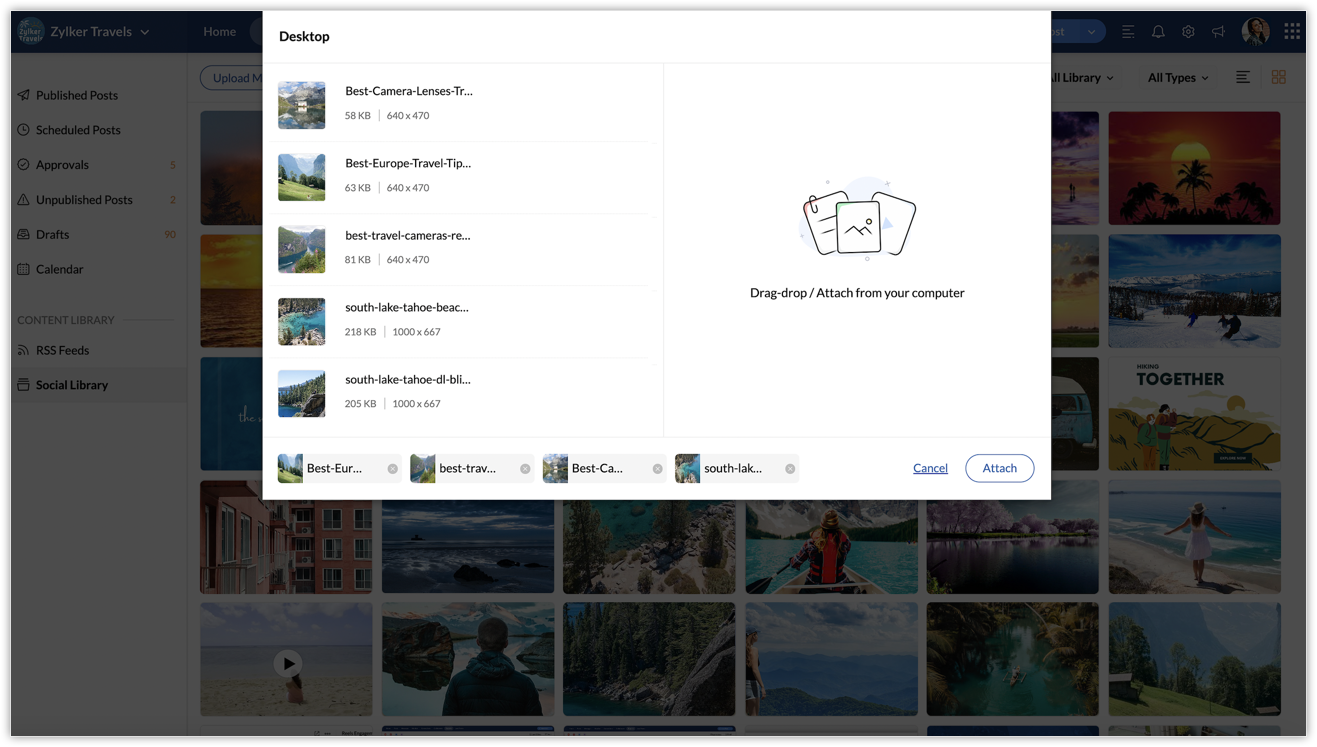Switch library to grid view
Image resolution: width=1317 pixels, height=747 pixels.
[1279, 77]
